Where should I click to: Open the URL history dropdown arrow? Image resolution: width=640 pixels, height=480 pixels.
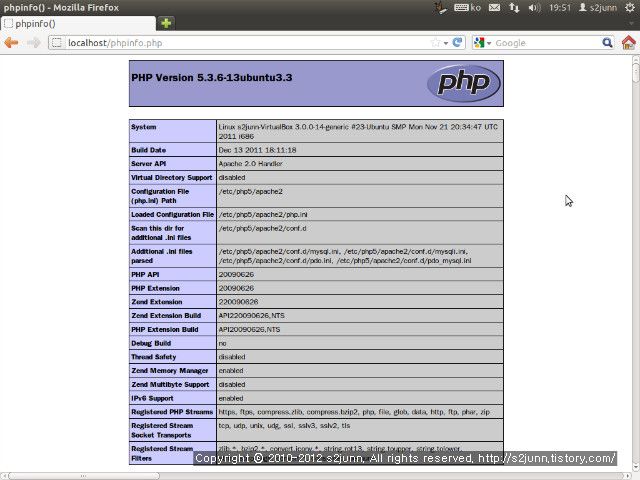[446, 43]
